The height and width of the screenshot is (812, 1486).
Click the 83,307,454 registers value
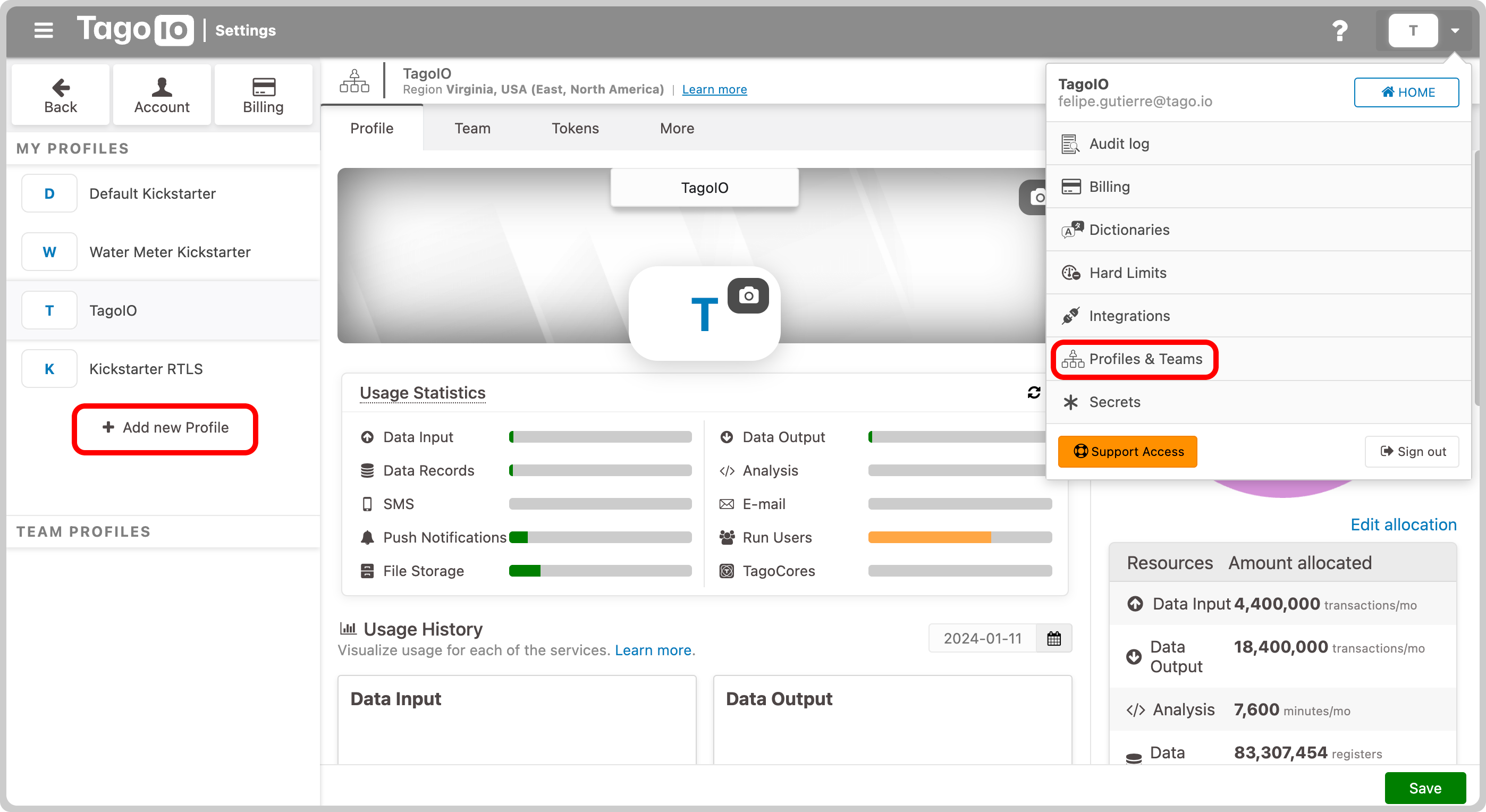[1308, 752]
